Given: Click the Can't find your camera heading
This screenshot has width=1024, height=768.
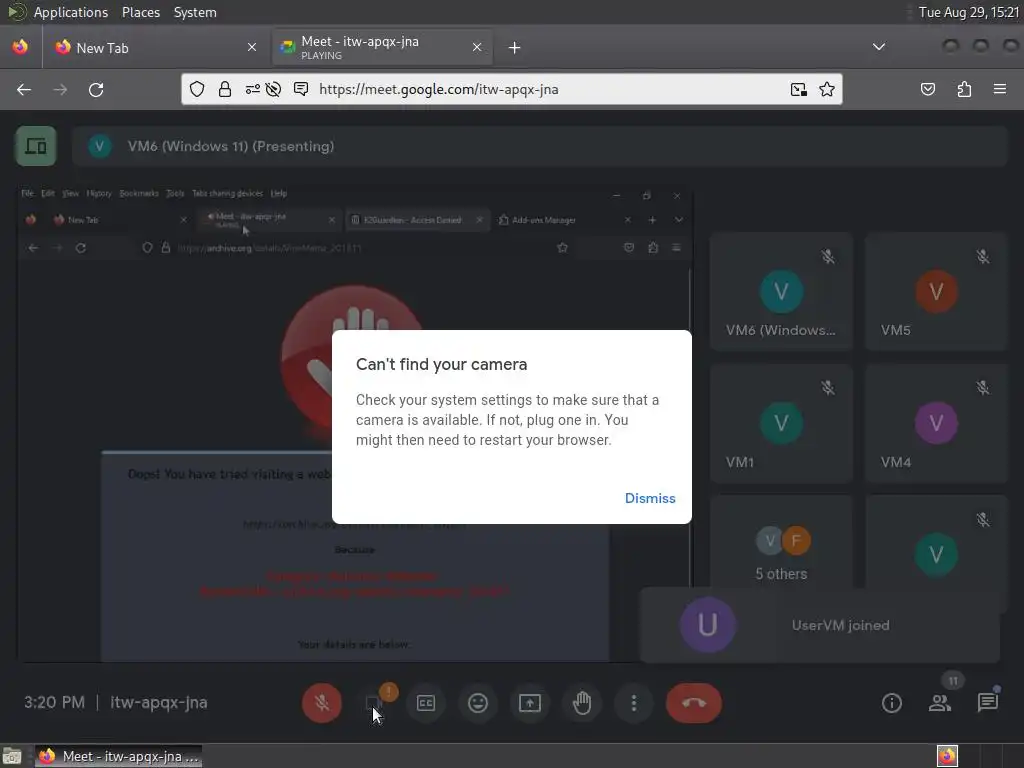Looking at the screenshot, I should (x=441, y=364).
